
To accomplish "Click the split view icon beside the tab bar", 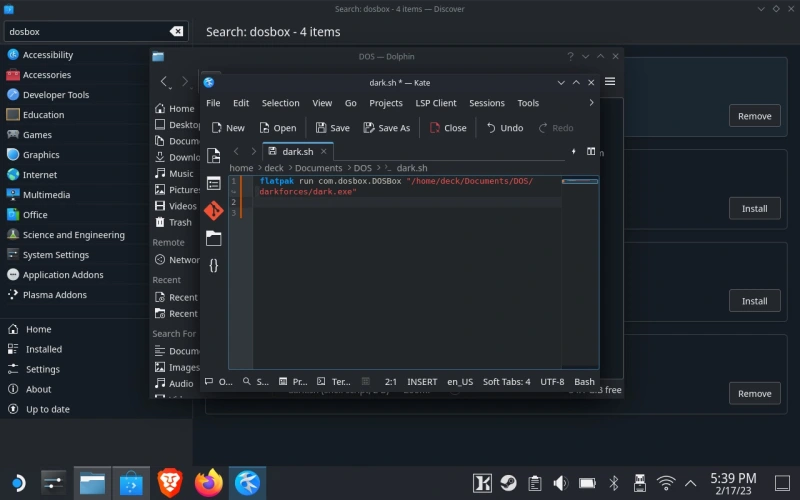I will point(591,151).
